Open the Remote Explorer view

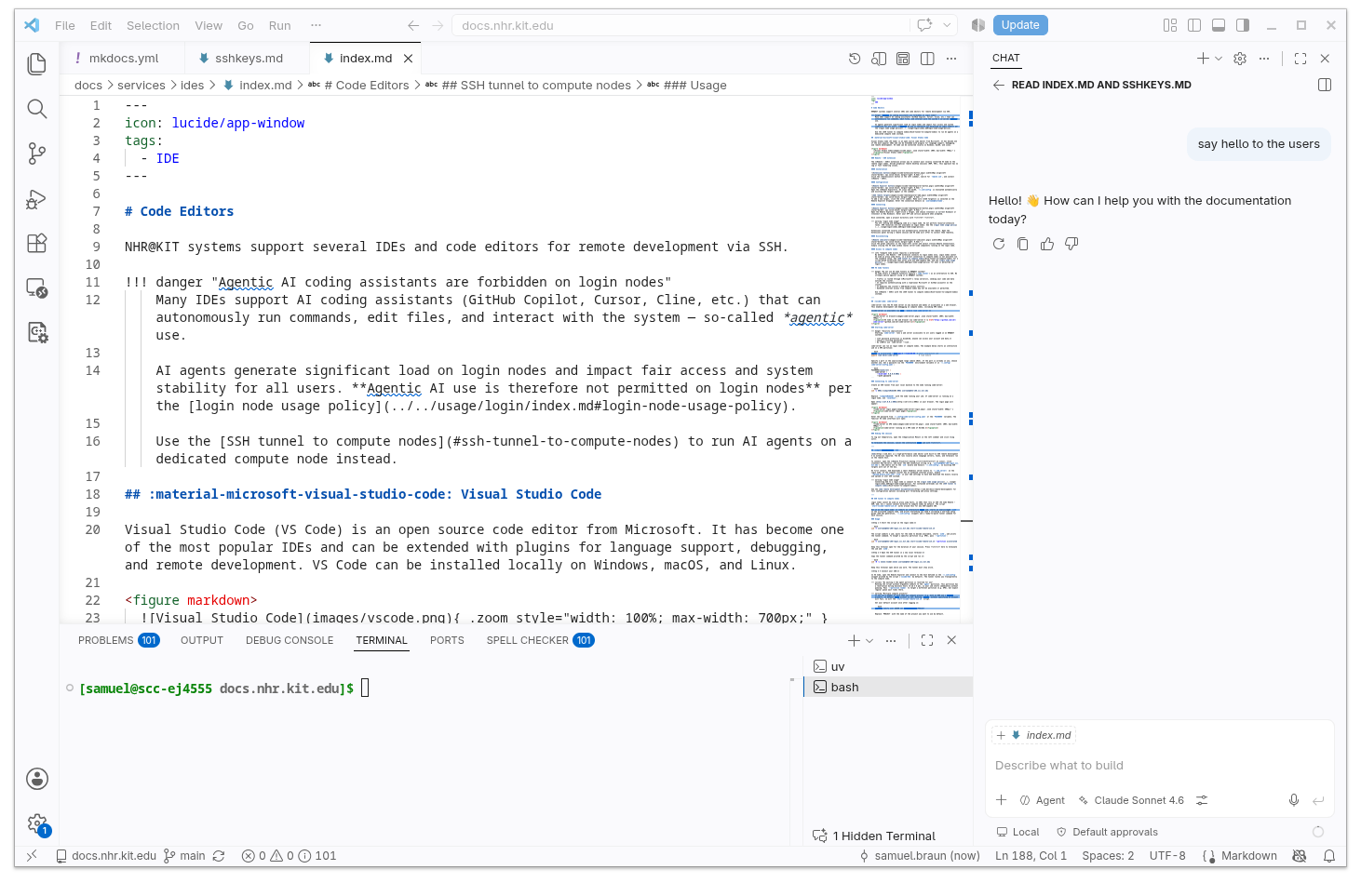(37, 288)
